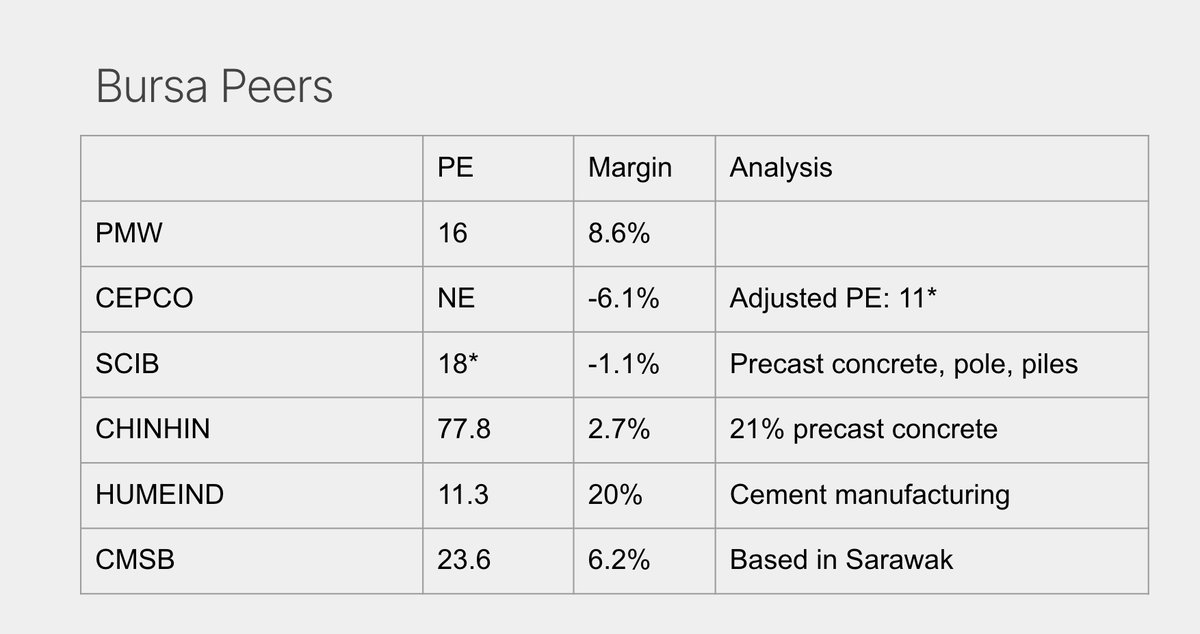Select the Precast concrete, pole, piles text
Screen dimensions: 1200x634
coord(904,364)
